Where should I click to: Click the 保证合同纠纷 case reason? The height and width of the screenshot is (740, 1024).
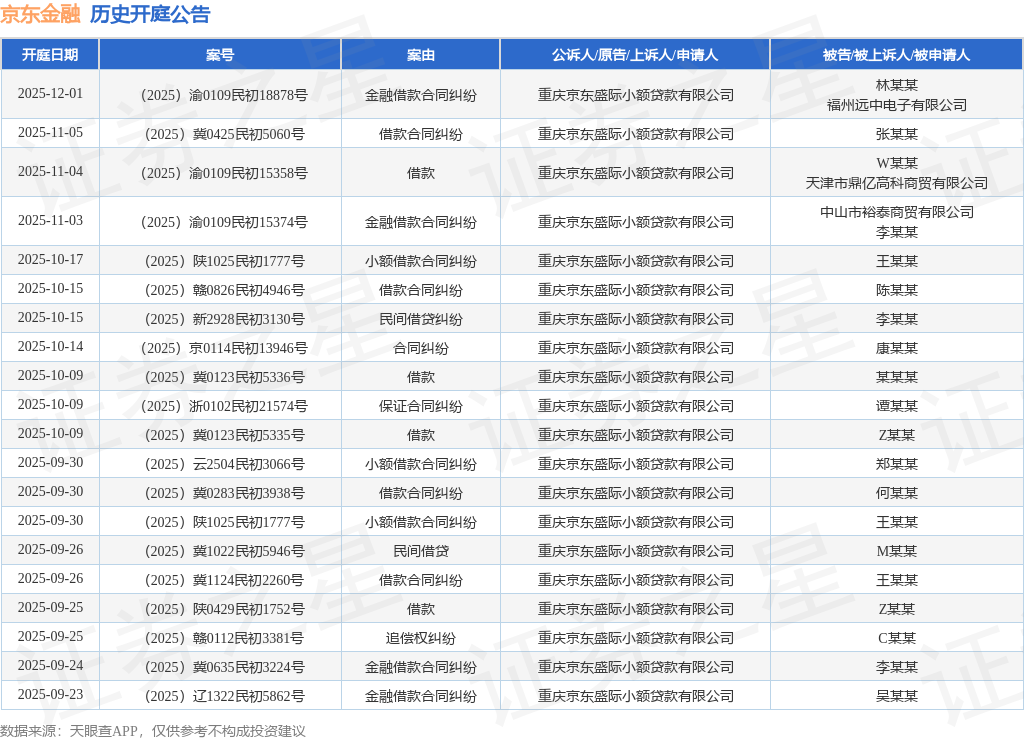click(421, 406)
